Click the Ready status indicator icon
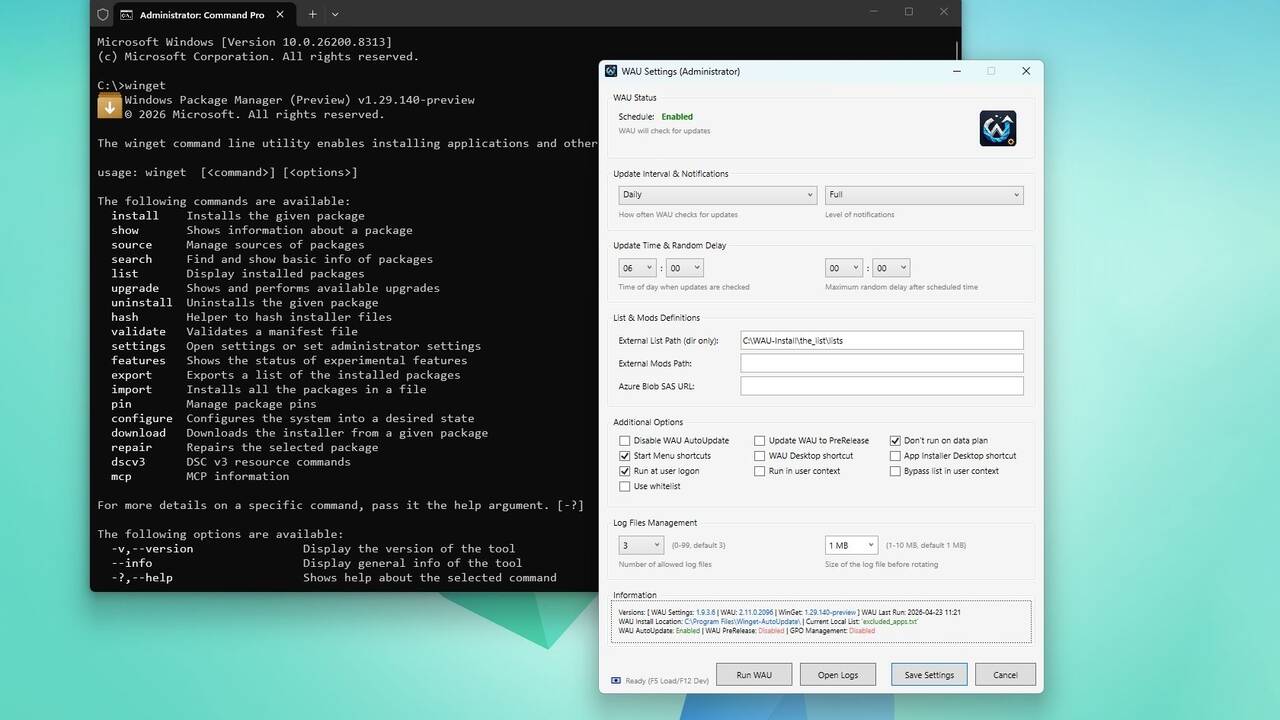The height and width of the screenshot is (720, 1280). tap(616, 681)
